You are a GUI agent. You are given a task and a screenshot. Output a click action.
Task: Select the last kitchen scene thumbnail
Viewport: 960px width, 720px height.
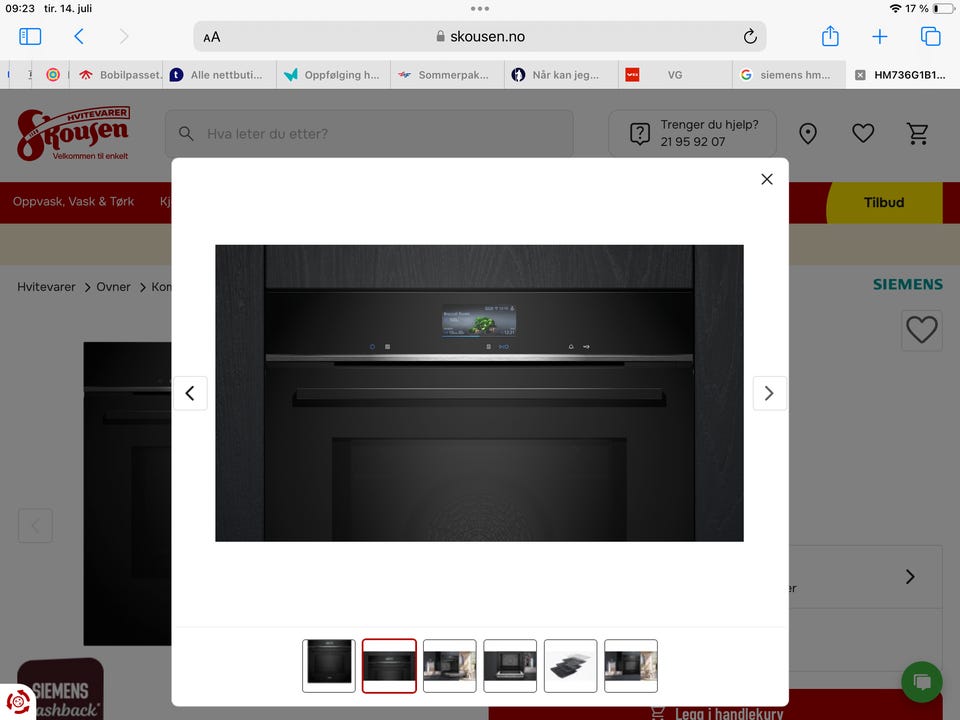[631, 666]
